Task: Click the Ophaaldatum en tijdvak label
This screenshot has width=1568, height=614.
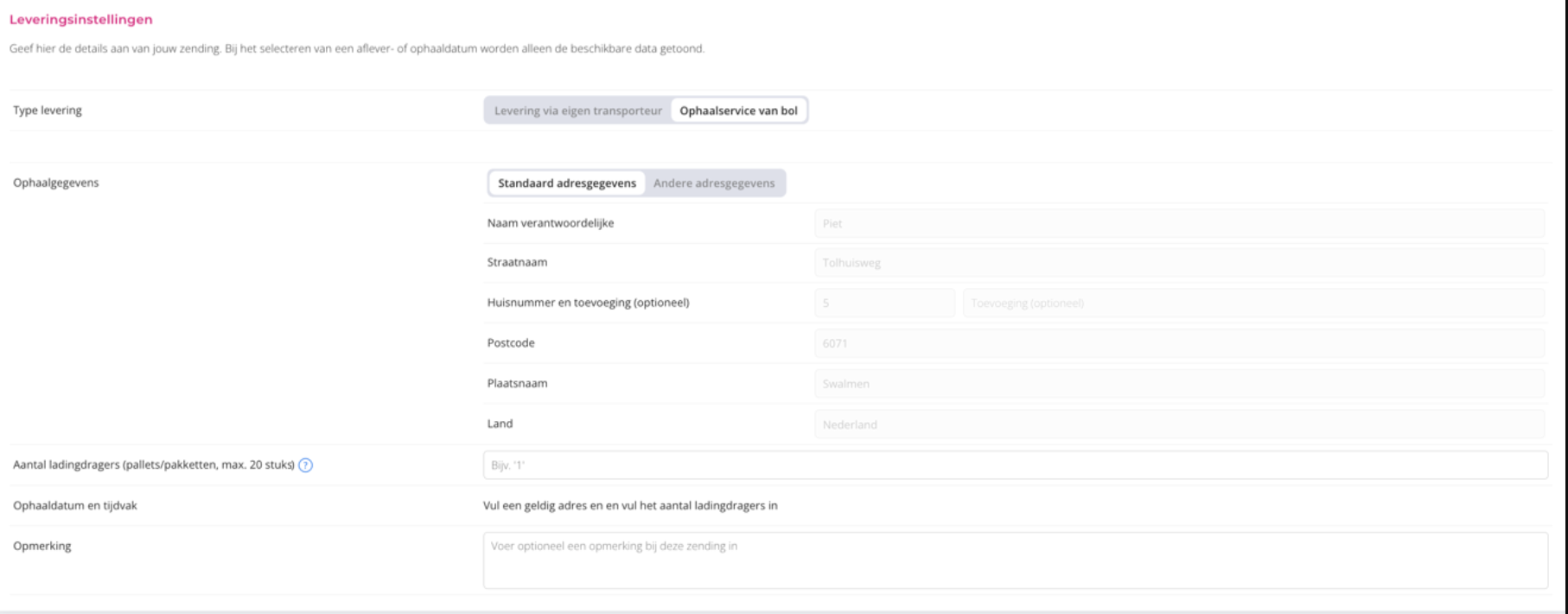Action: [x=75, y=506]
